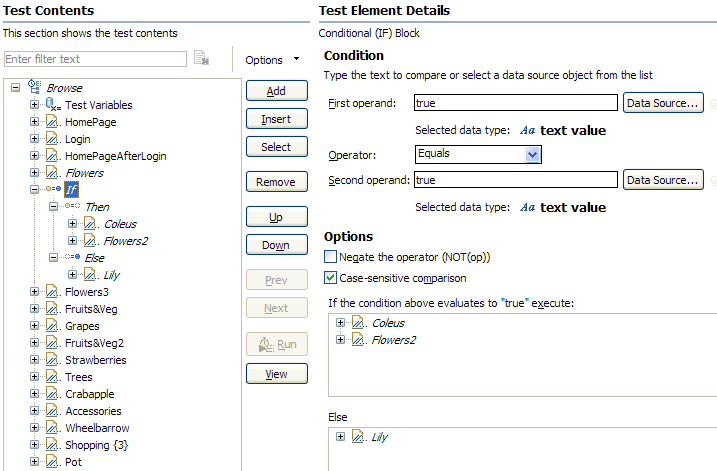Open the Options dropdown menu
The image size is (717, 471).
pyautogui.click(x=273, y=60)
